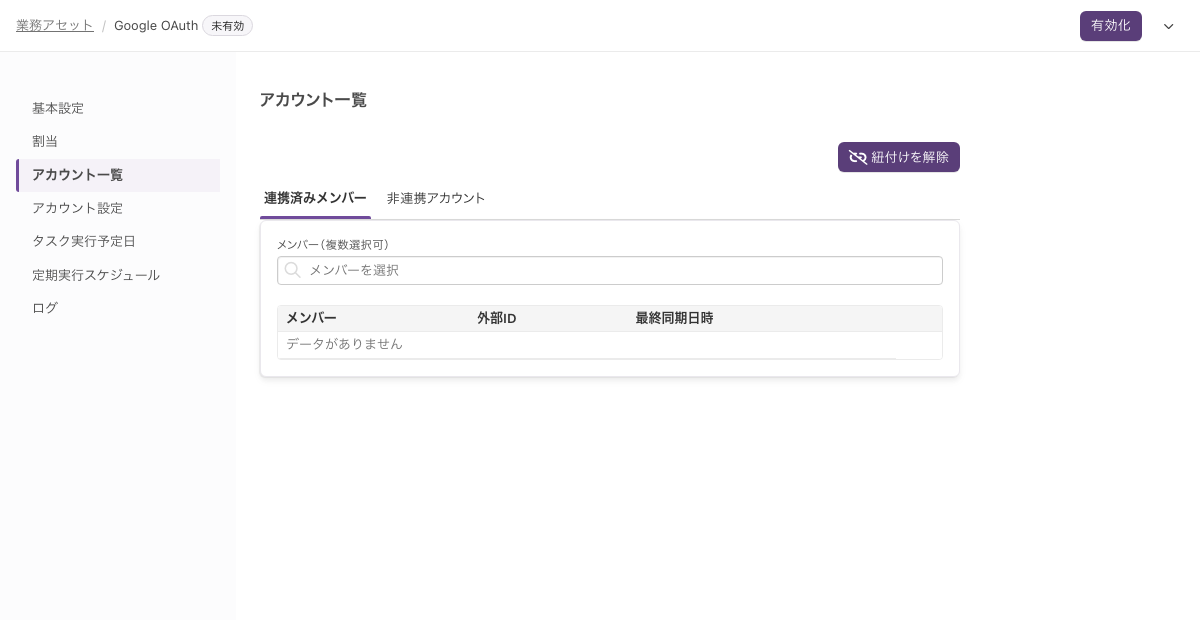Viewport: 1200px width, 620px height.
Task: Click the 紐付けを解除 button
Action: [898, 157]
